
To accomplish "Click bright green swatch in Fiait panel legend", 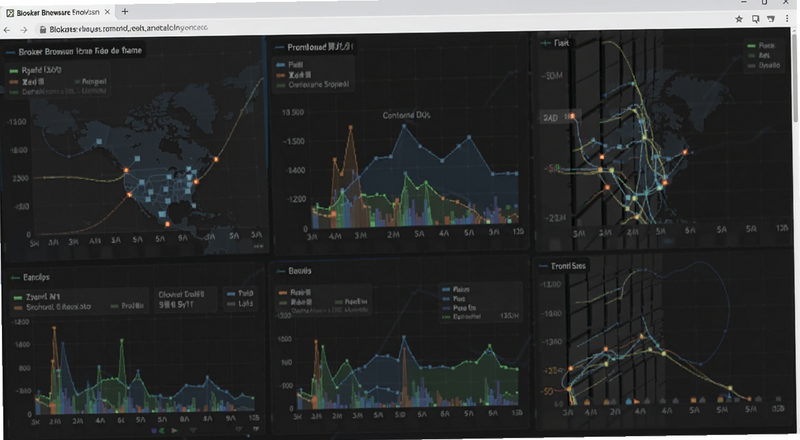I will pos(751,46).
